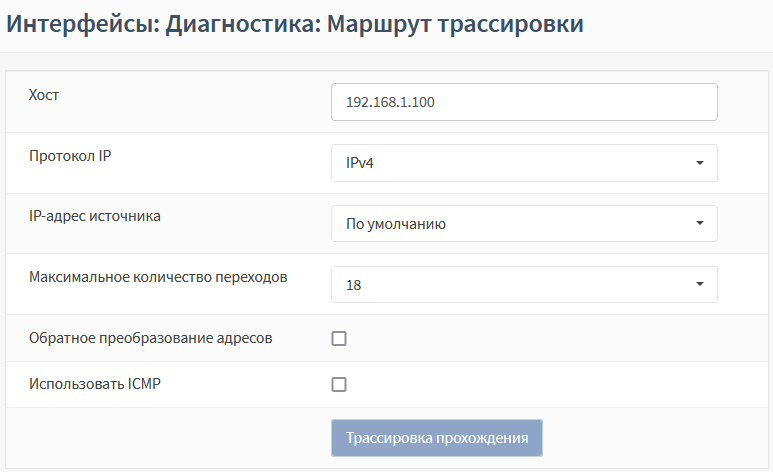Click the selected hop count value 18

tap(353, 285)
